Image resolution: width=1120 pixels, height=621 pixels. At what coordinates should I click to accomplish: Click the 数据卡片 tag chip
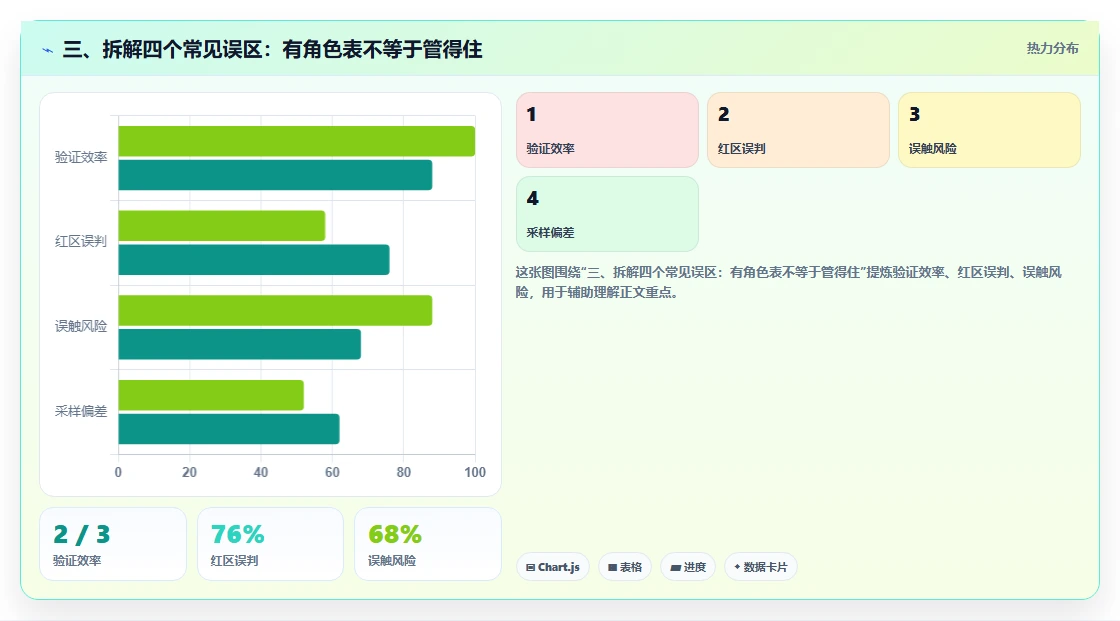pos(761,567)
